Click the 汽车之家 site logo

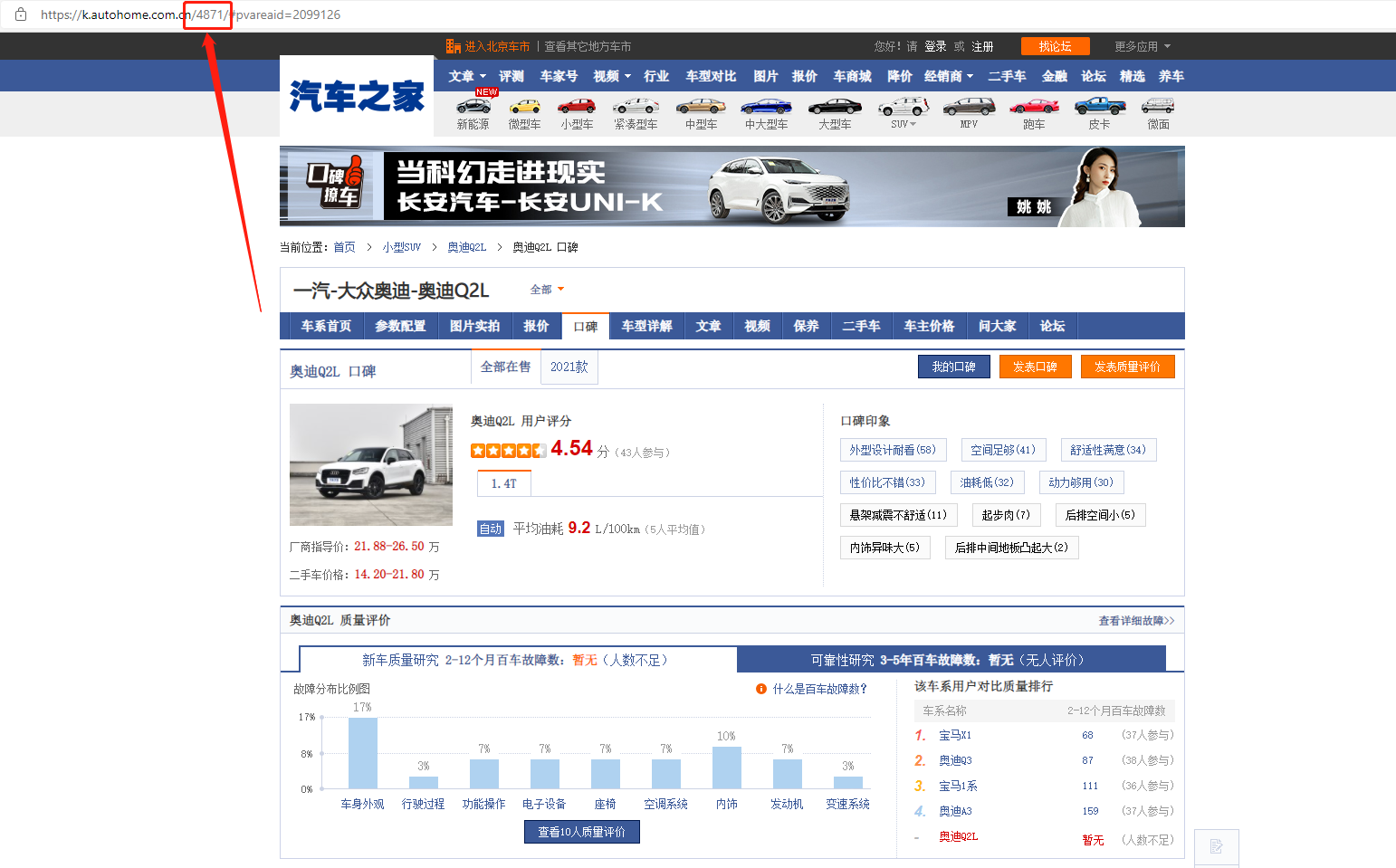pyautogui.click(x=357, y=96)
